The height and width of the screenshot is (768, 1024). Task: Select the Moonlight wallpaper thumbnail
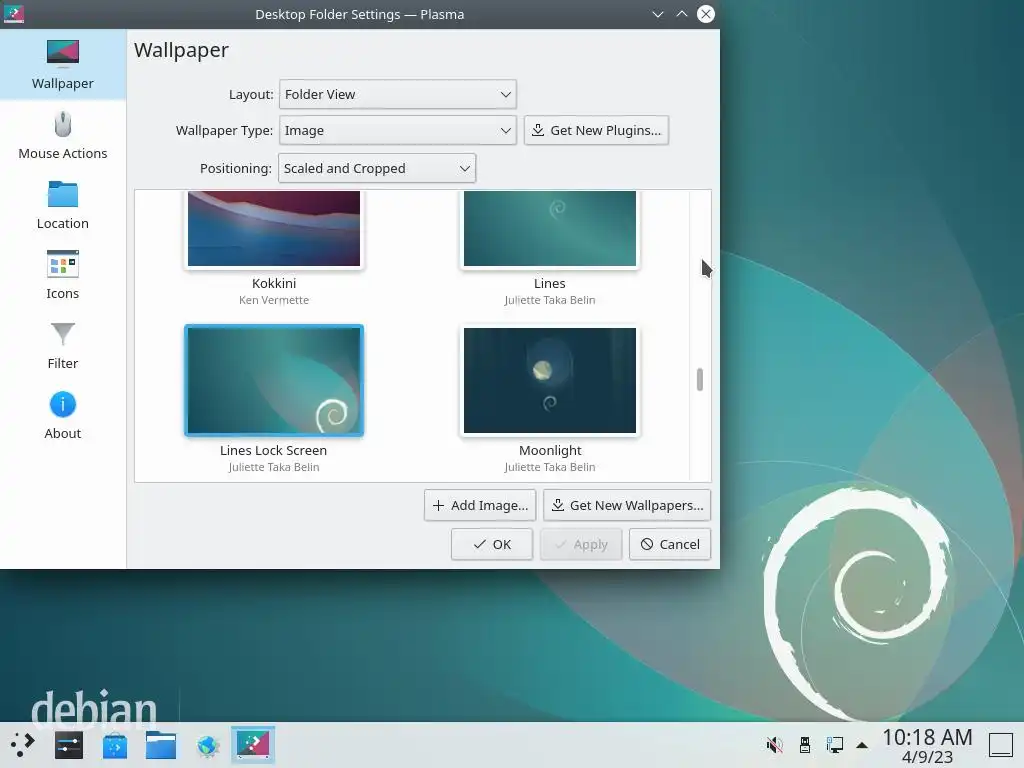tap(550, 380)
